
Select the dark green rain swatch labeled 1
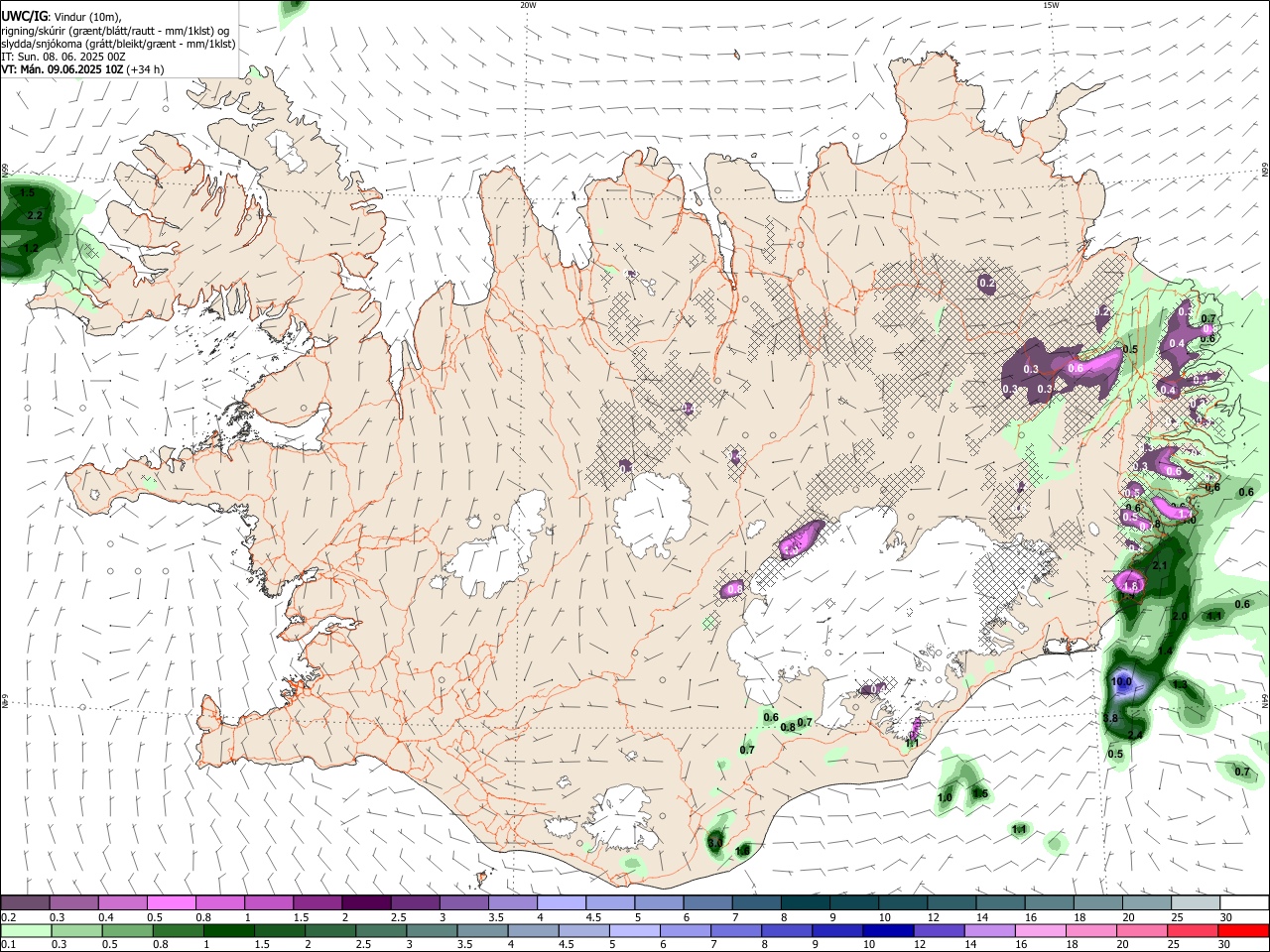[228, 930]
